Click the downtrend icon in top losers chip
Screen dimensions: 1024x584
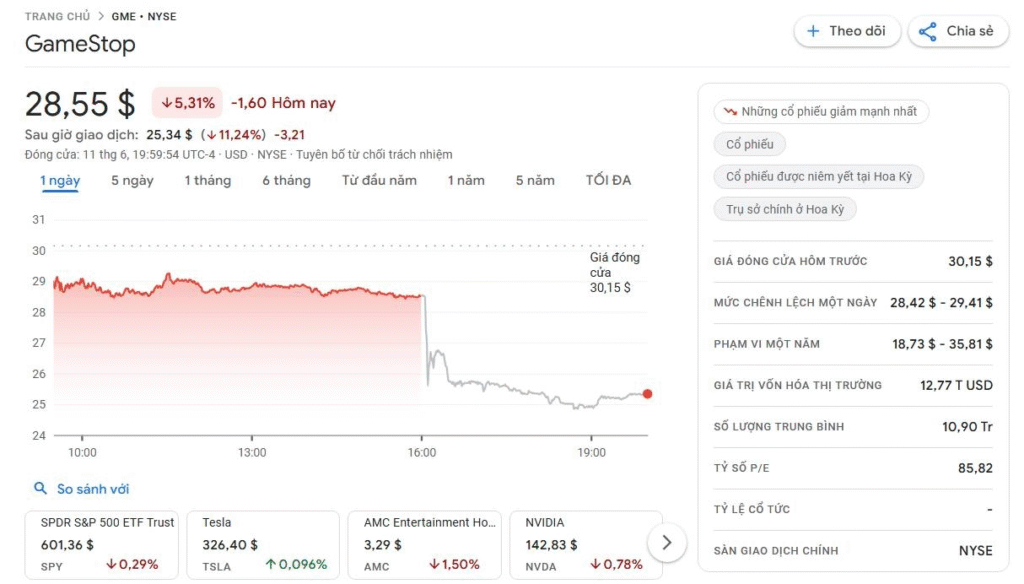point(730,112)
